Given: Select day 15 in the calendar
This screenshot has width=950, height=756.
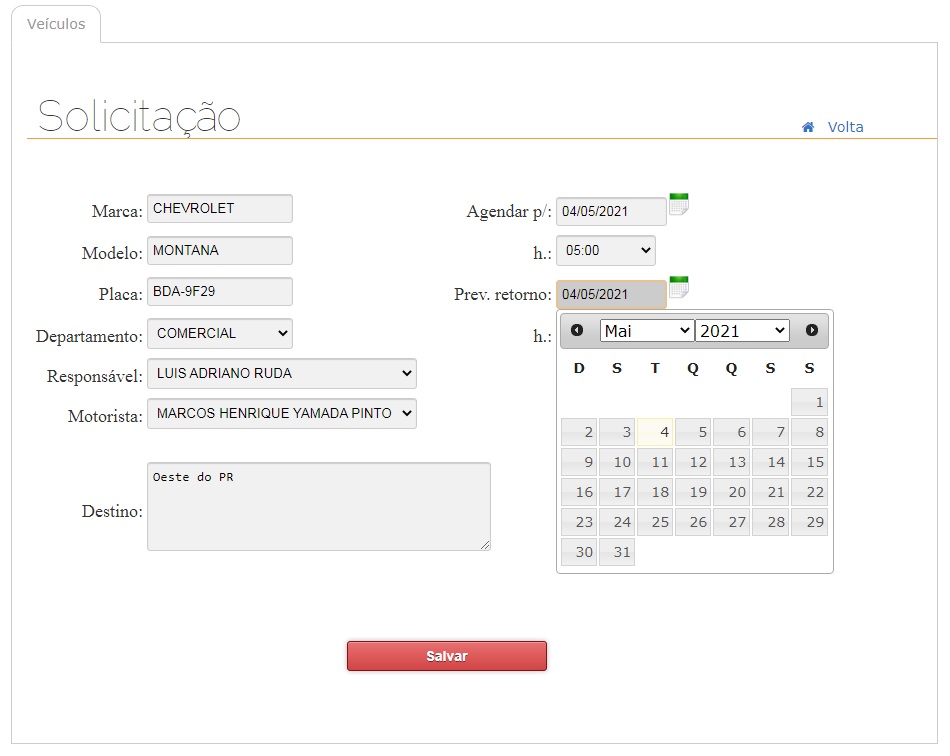Looking at the screenshot, I should (810, 462).
